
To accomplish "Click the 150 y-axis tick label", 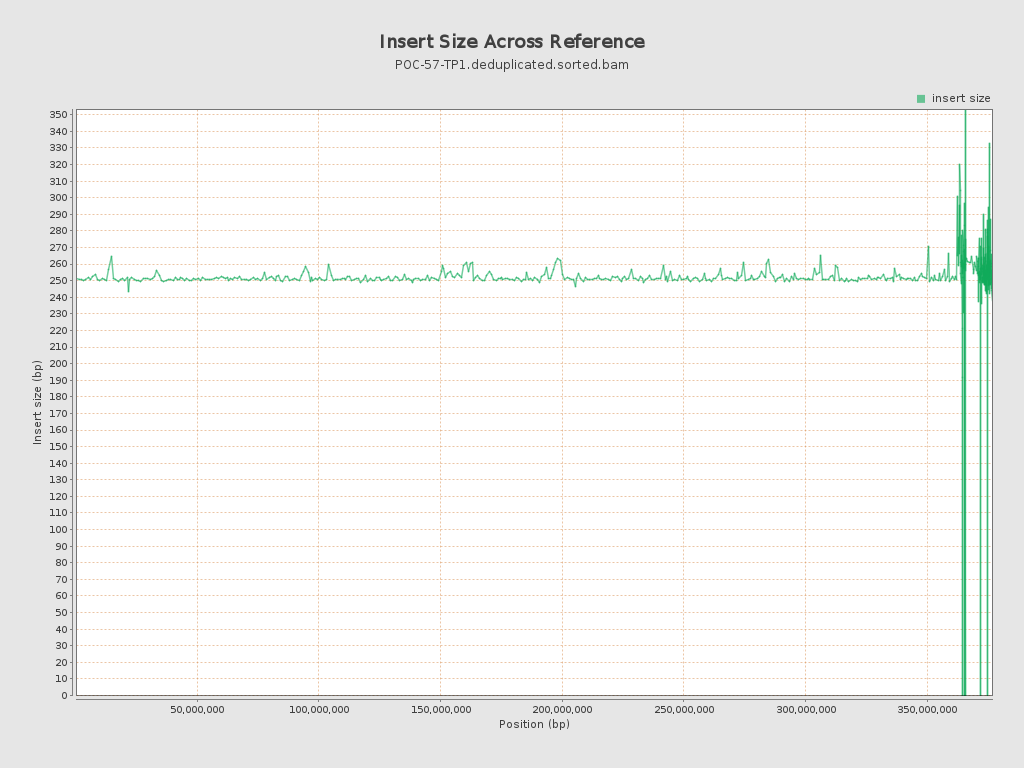I will (x=58, y=446).
